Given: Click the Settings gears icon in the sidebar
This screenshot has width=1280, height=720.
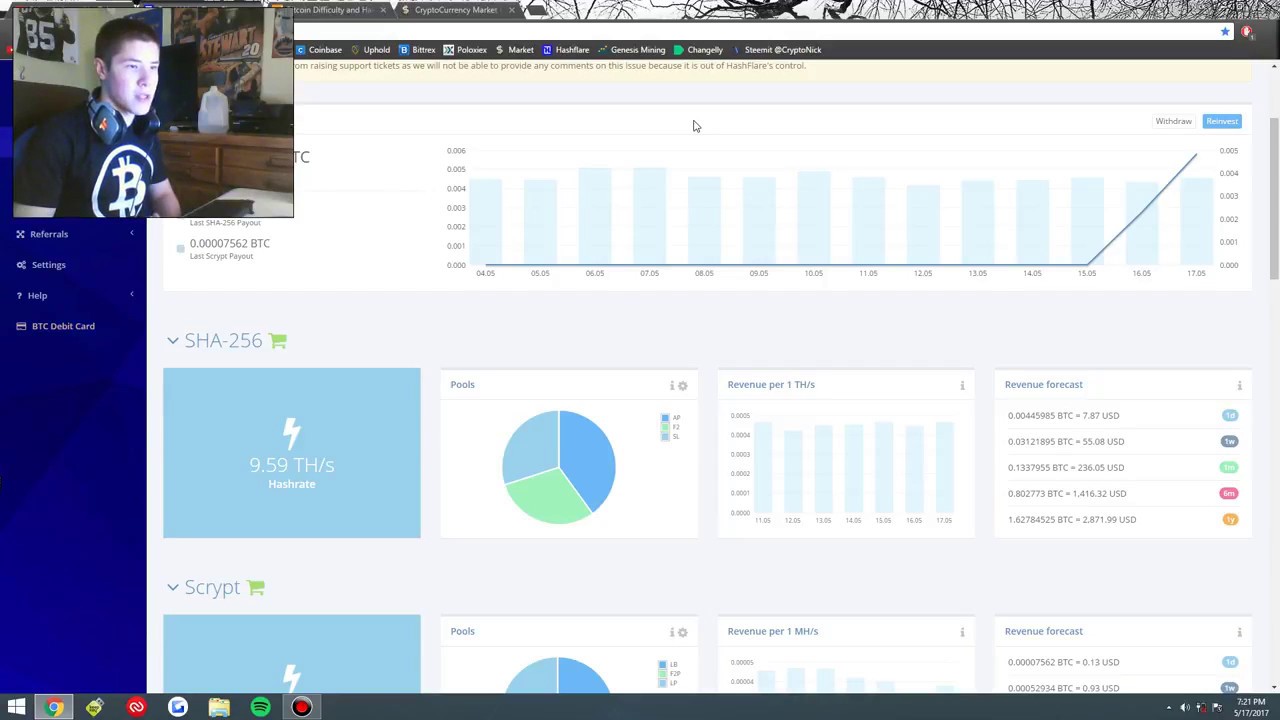Looking at the screenshot, I should click(x=21, y=265).
